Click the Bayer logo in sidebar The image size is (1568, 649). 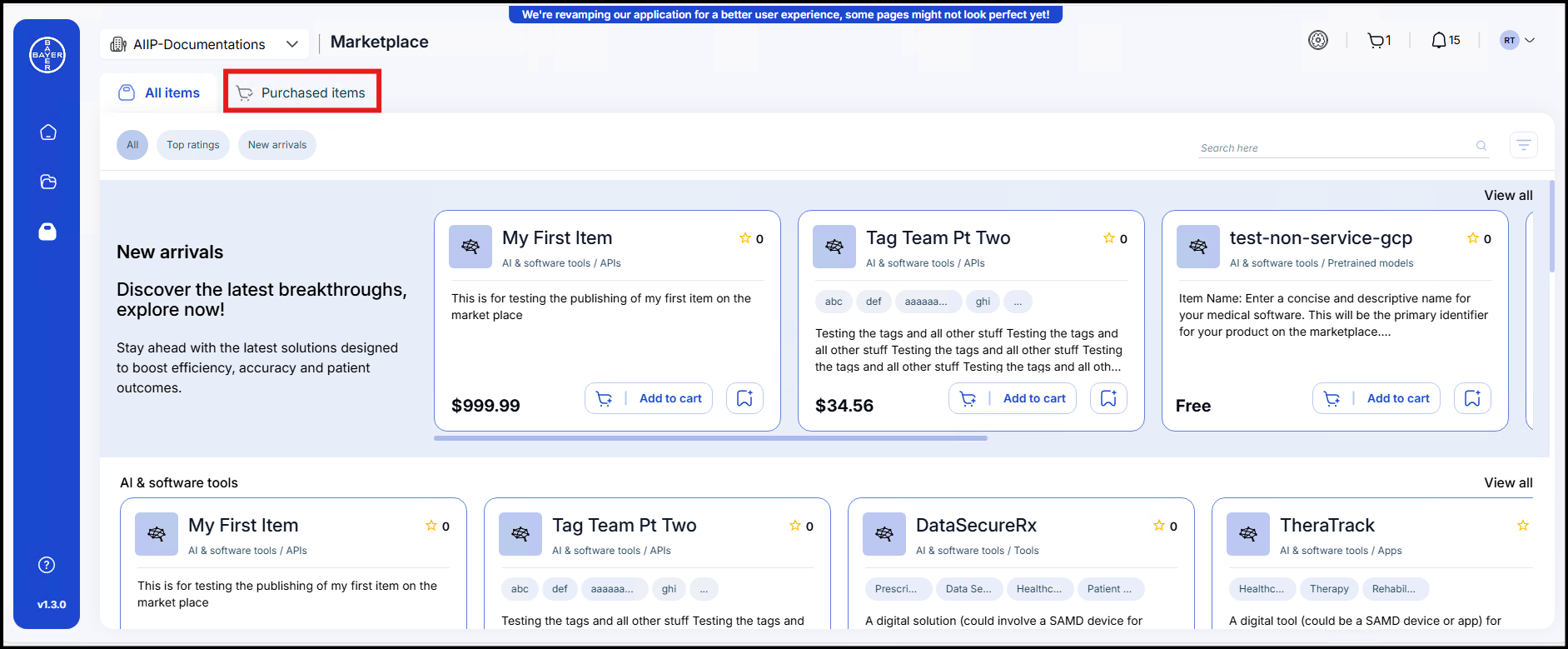pos(47,55)
